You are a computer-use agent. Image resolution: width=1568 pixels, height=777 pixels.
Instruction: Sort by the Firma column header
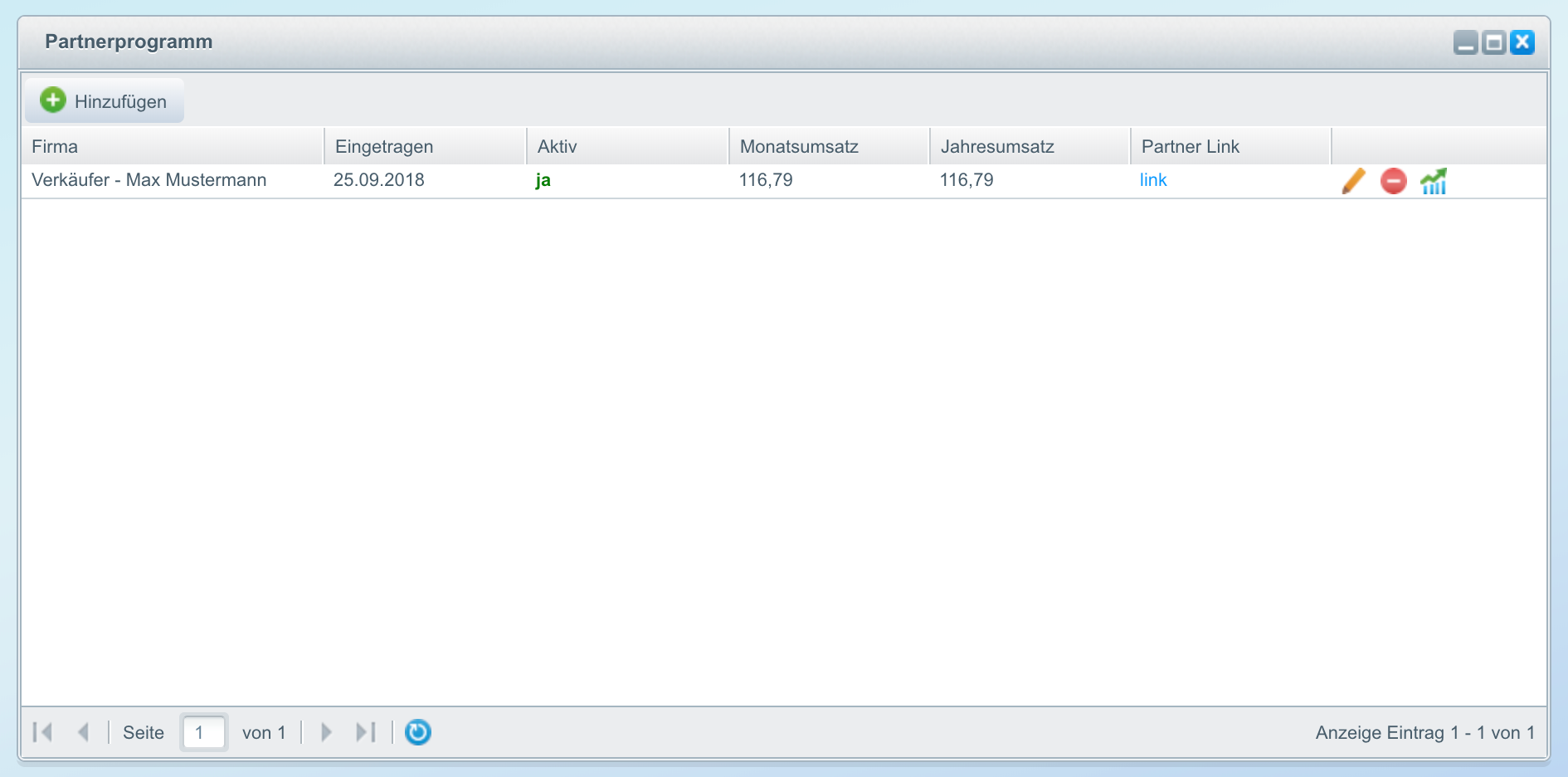click(173, 146)
